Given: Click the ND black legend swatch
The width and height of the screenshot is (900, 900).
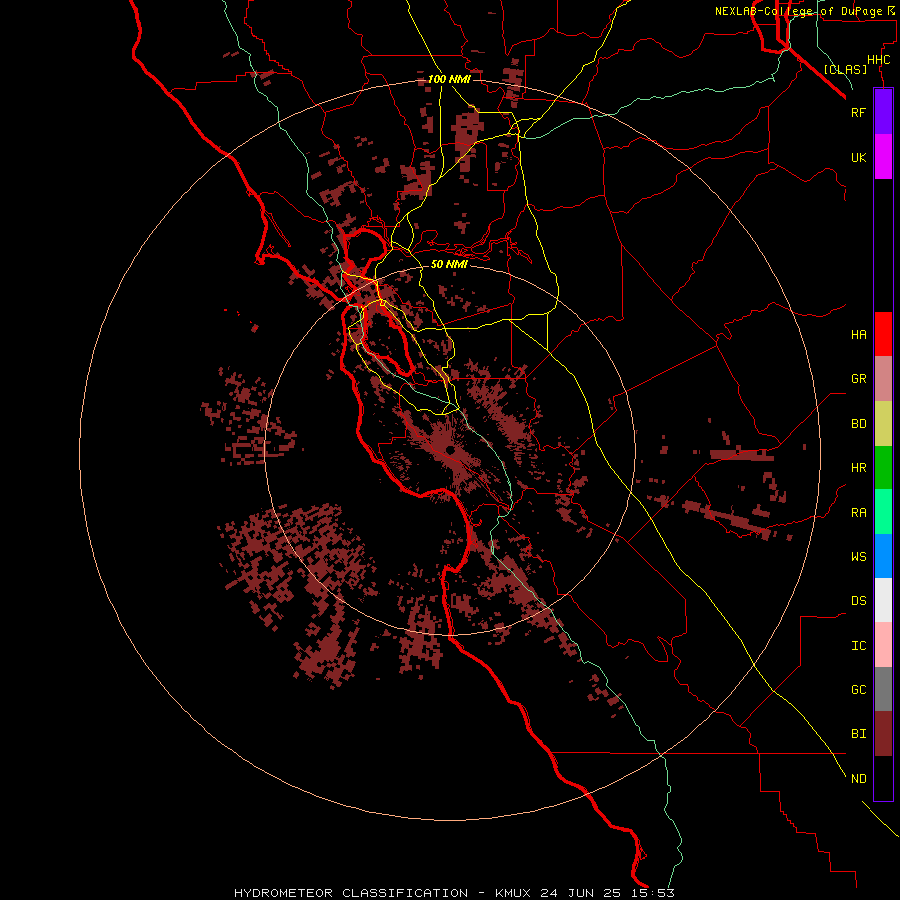Looking at the screenshot, I should click(883, 778).
